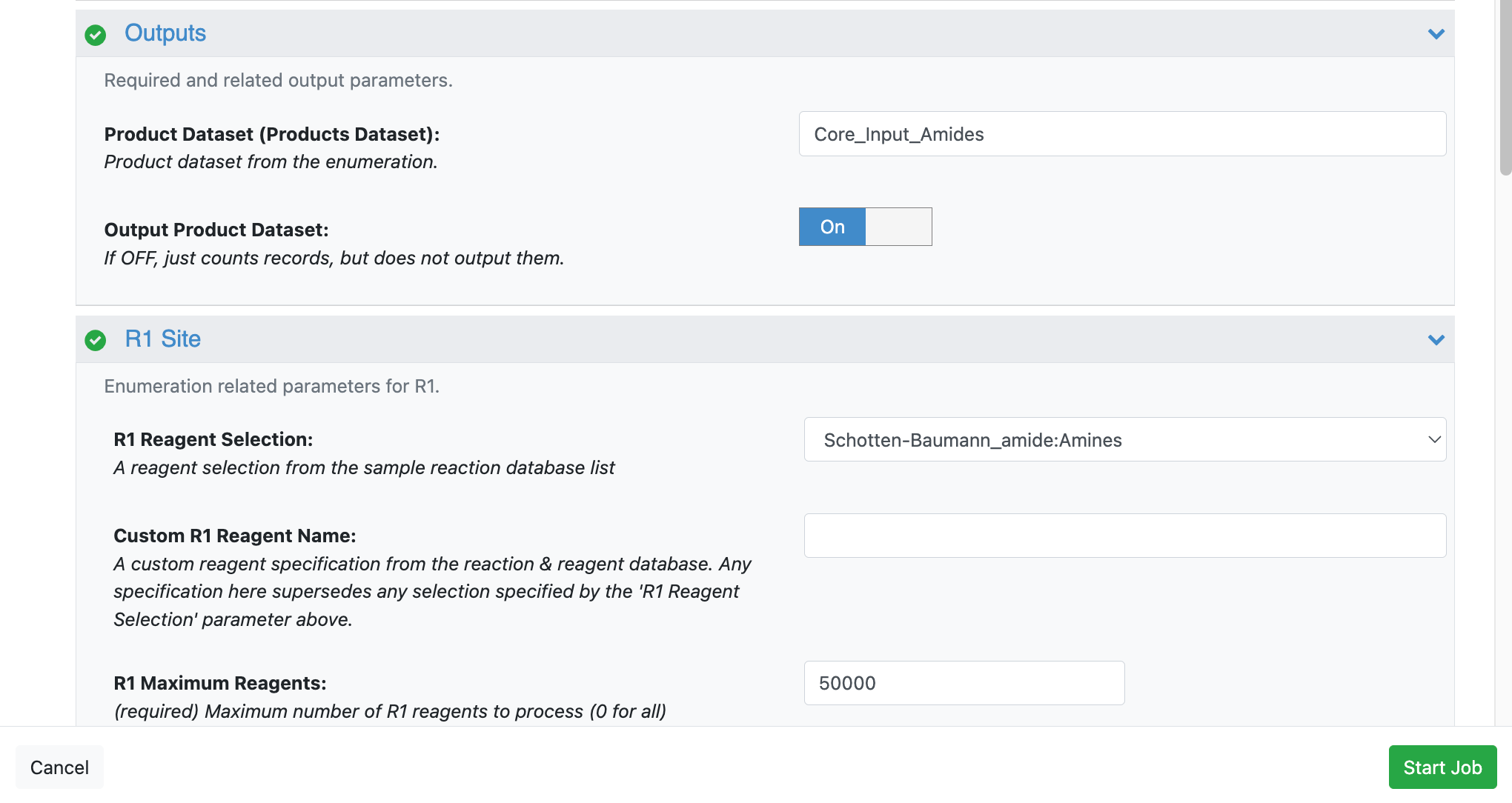Click the off side of Output Product Dataset switch

point(898,227)
